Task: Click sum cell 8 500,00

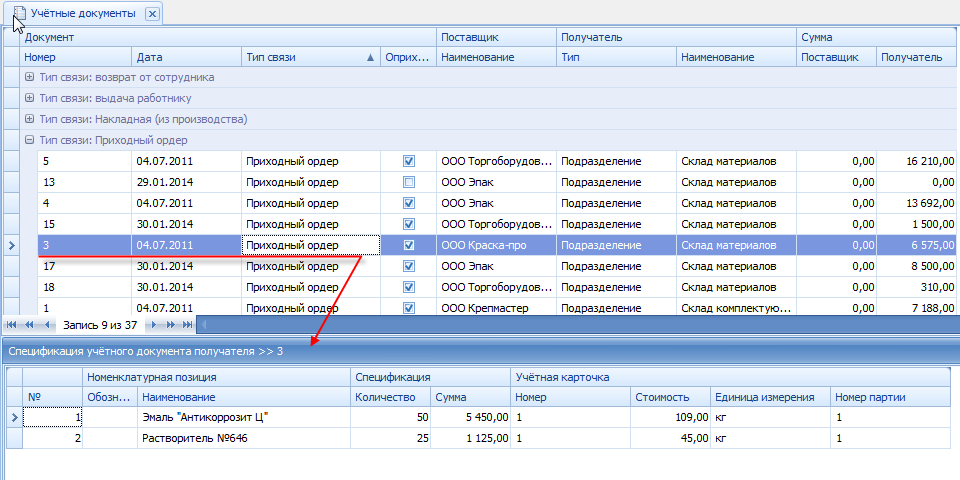Action: point(918,266)
